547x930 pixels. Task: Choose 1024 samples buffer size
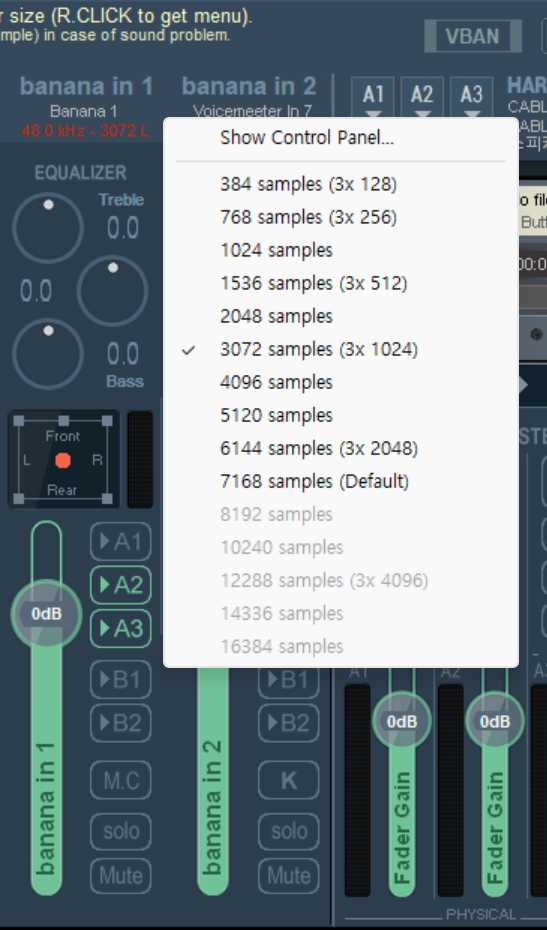click(x=341, y=250)
